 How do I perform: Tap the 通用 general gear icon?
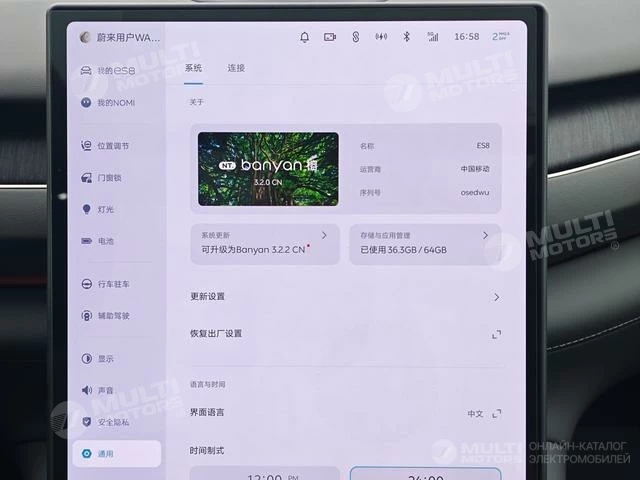87,453
